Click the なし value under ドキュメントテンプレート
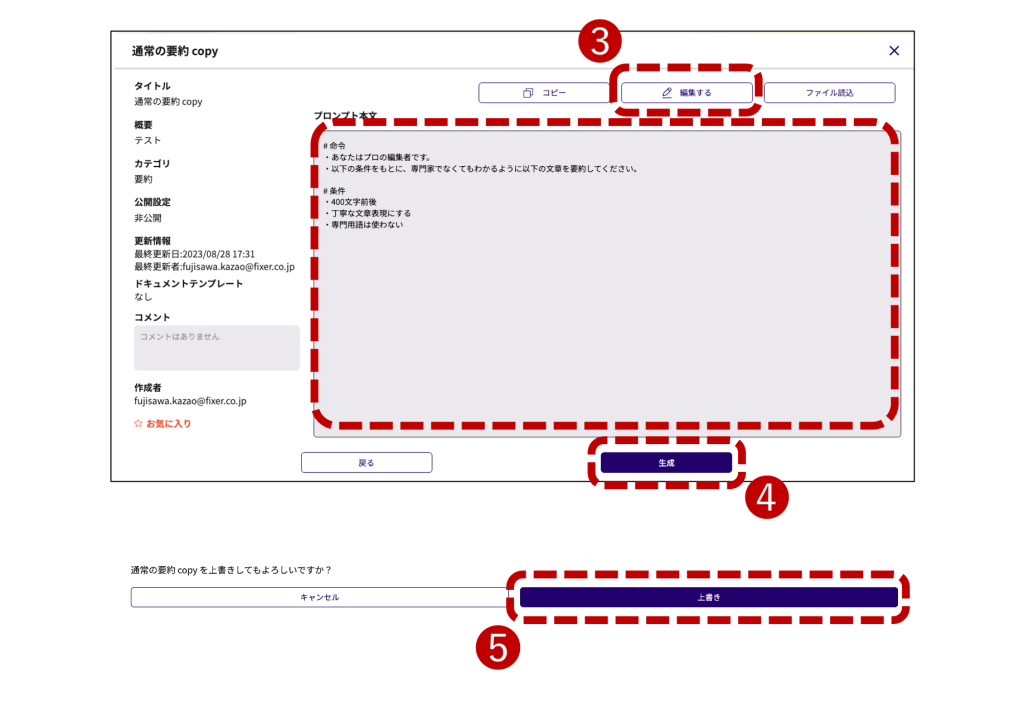Image resolution: width=1024 pixels, height=707 pixels. point(143,297)
